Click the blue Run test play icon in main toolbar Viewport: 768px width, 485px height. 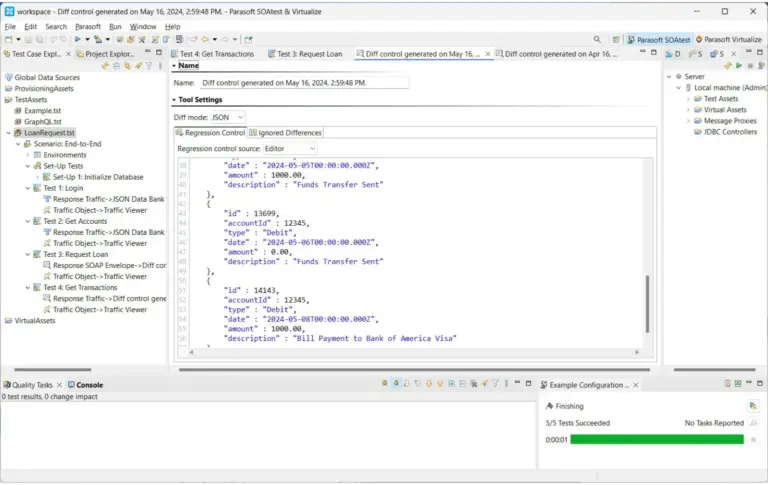click(x=77, y=39)
